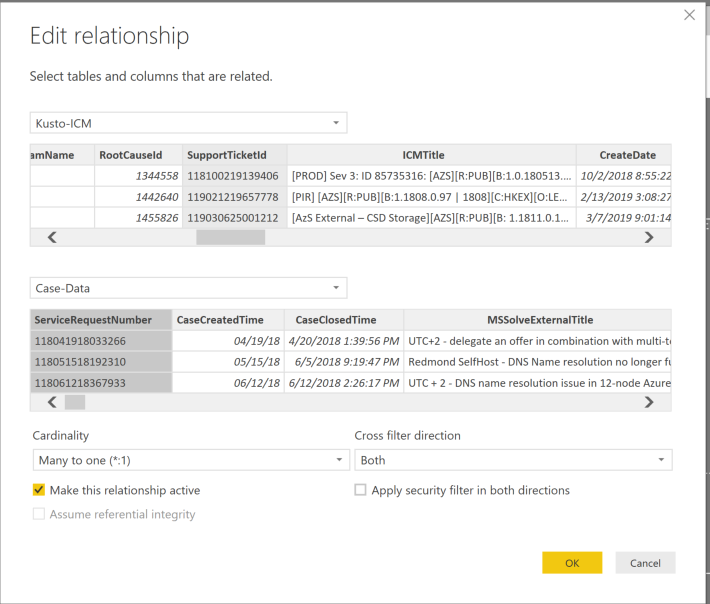Close the Edit relationship dialog
The height and width of the screenshot is (604, 710).
689,15
